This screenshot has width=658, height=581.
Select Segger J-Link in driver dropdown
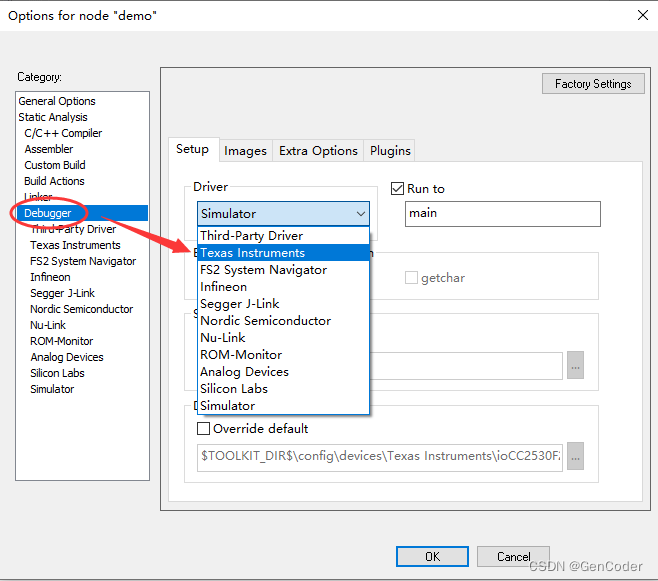tap(283, 304)
